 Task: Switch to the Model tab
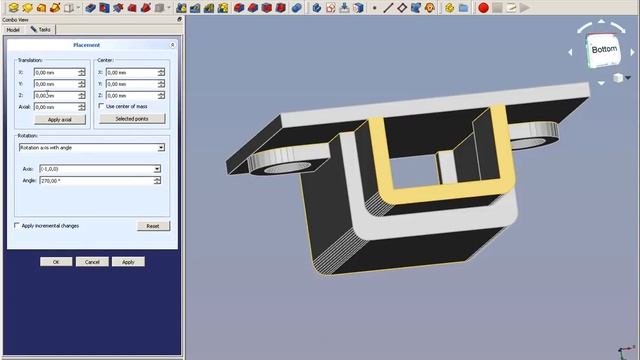click(x=13, y=29)
